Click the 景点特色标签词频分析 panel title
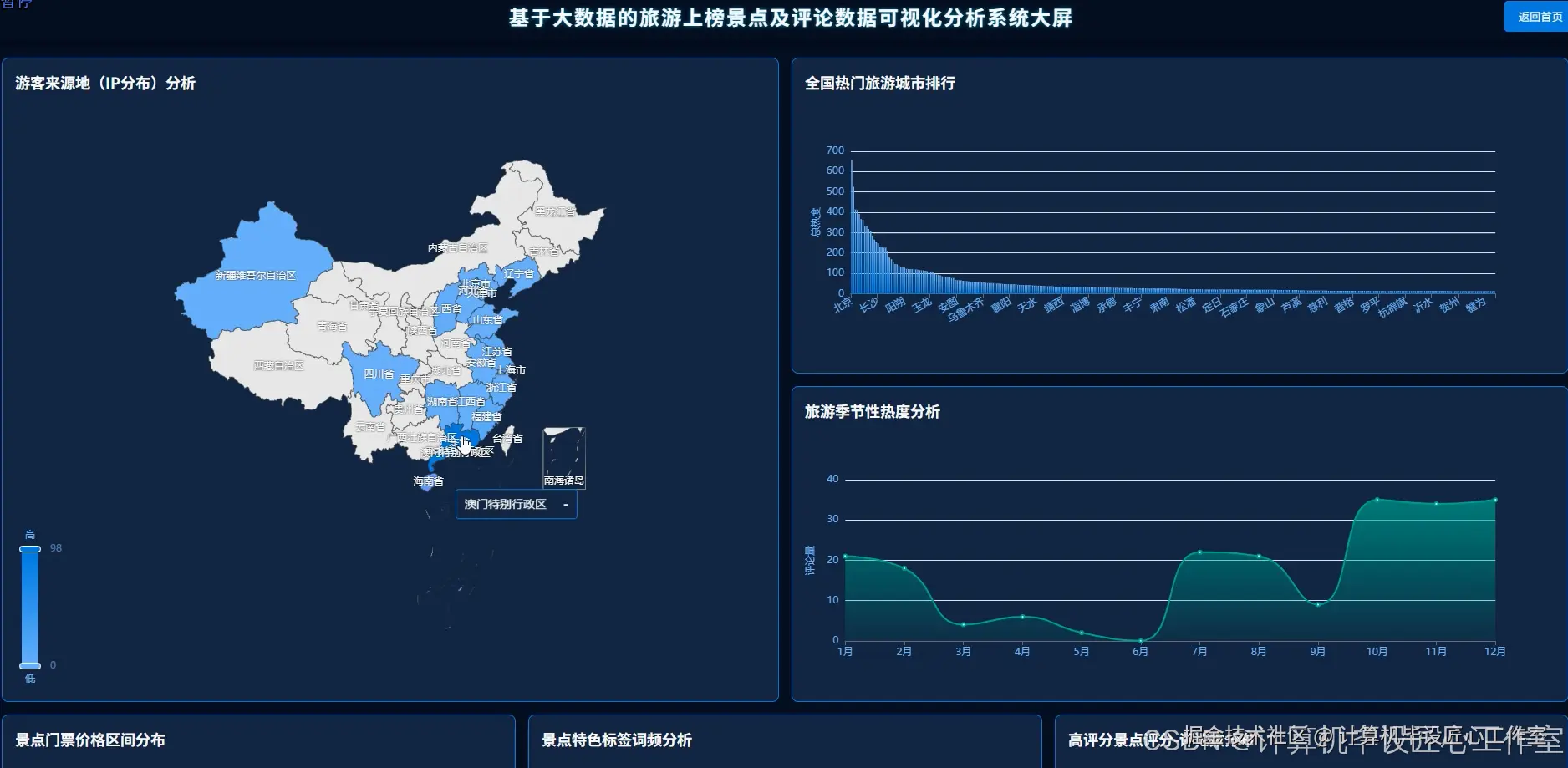The height and width of the screenshot is (768, 1568). coord(617,740)
